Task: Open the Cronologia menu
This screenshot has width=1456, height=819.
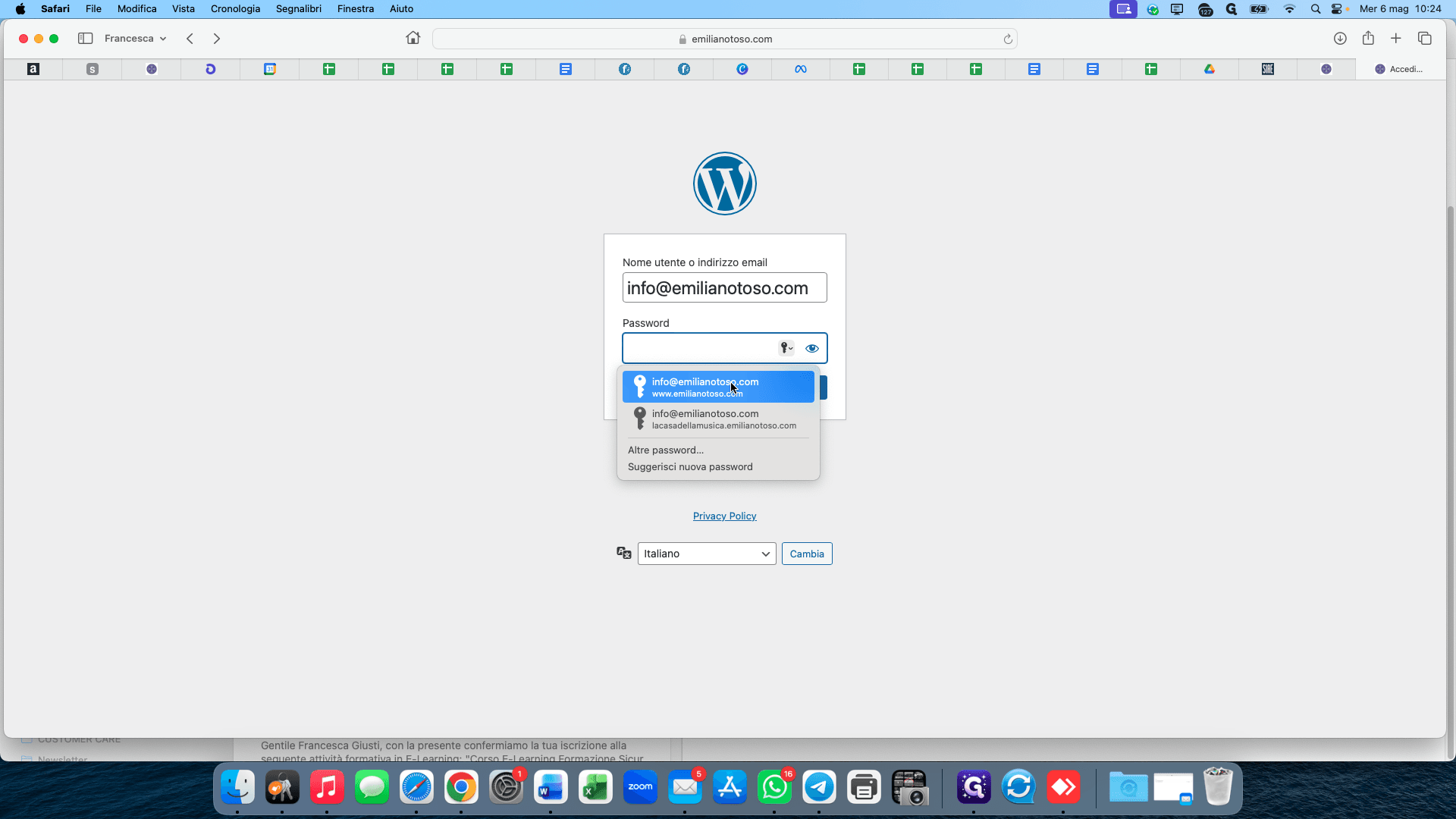Action: click(235, 9)
